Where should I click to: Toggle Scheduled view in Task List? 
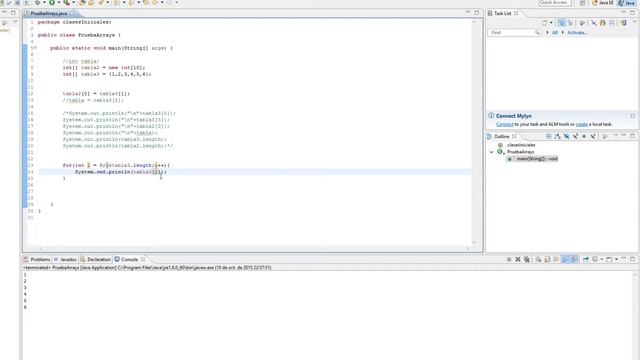point(571,23)
